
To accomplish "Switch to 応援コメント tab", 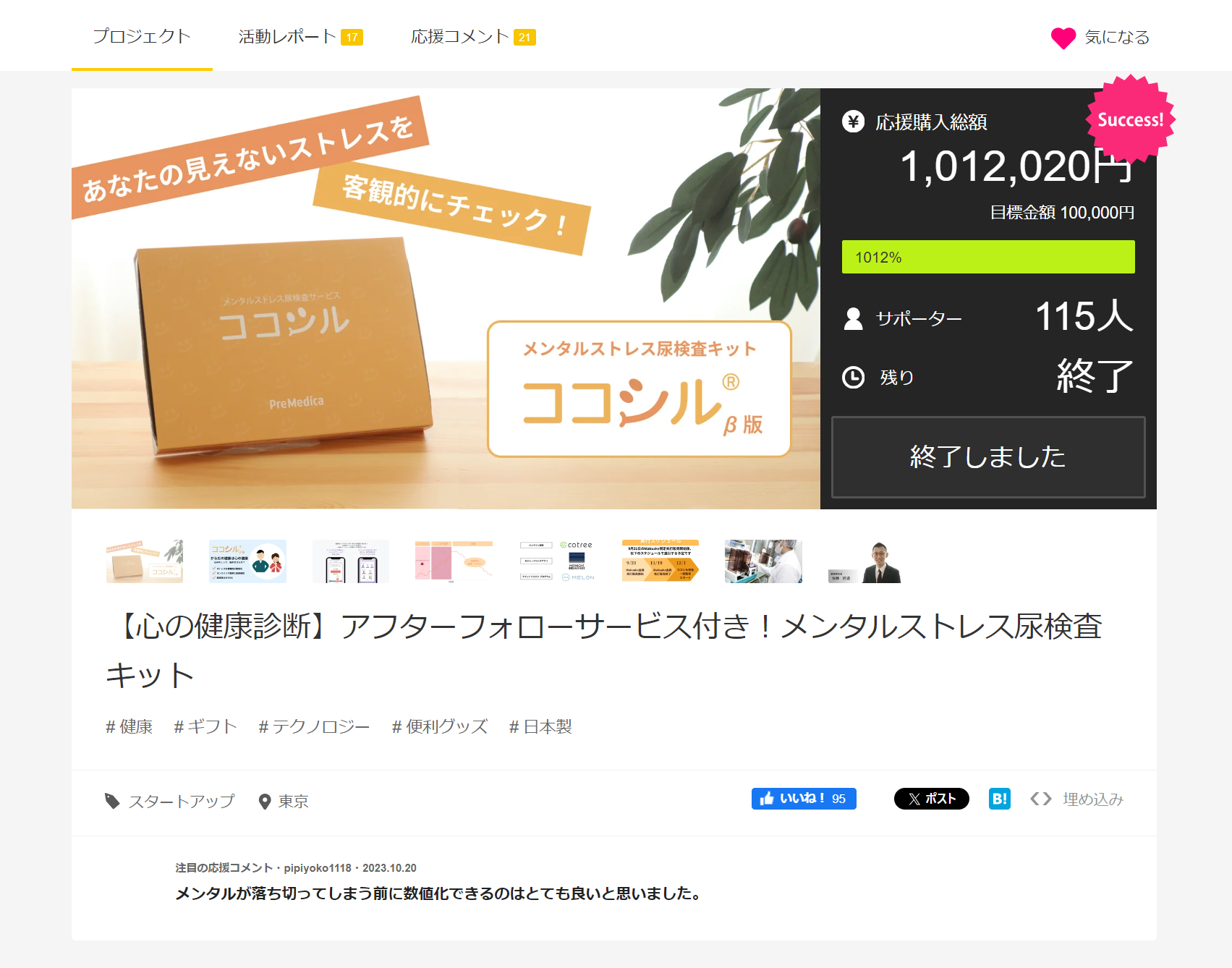I will coord(473,36).
